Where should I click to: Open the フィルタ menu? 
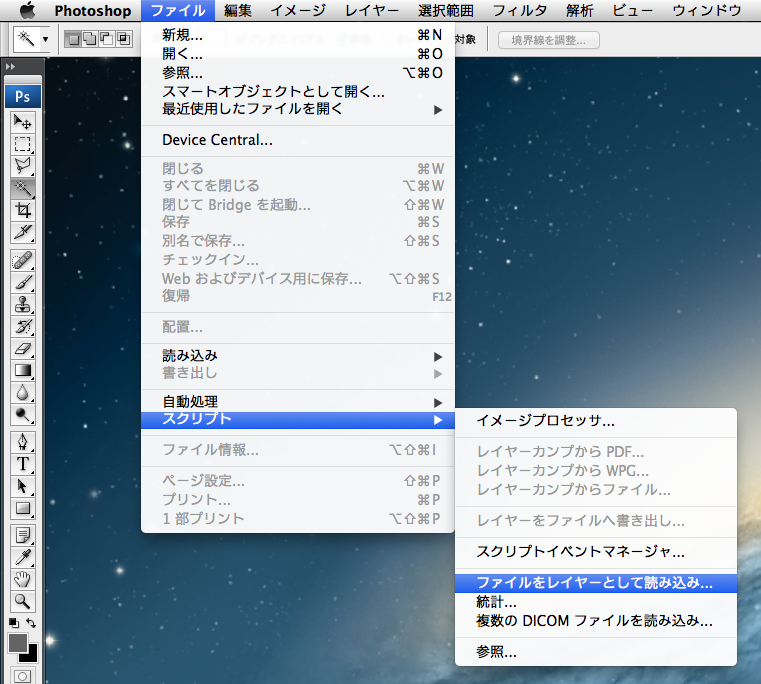pos(520,11)
